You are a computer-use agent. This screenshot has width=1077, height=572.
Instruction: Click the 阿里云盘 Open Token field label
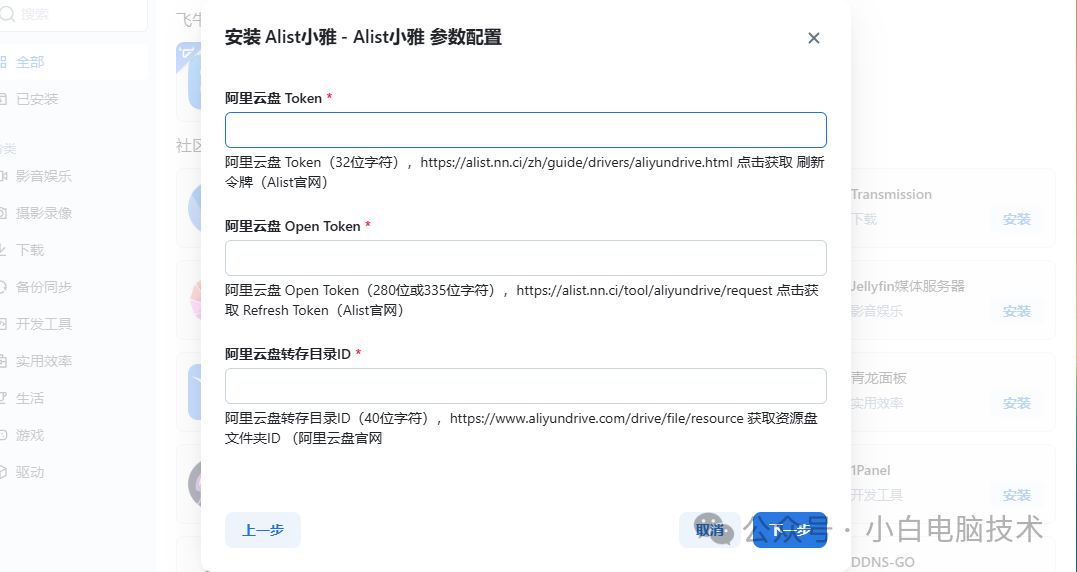click(293, 226)
